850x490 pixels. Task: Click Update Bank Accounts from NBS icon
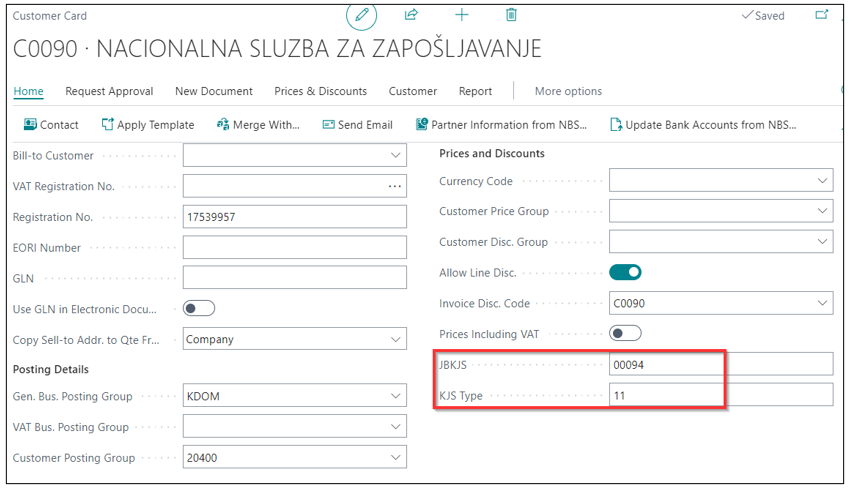(x=616, y=125)
